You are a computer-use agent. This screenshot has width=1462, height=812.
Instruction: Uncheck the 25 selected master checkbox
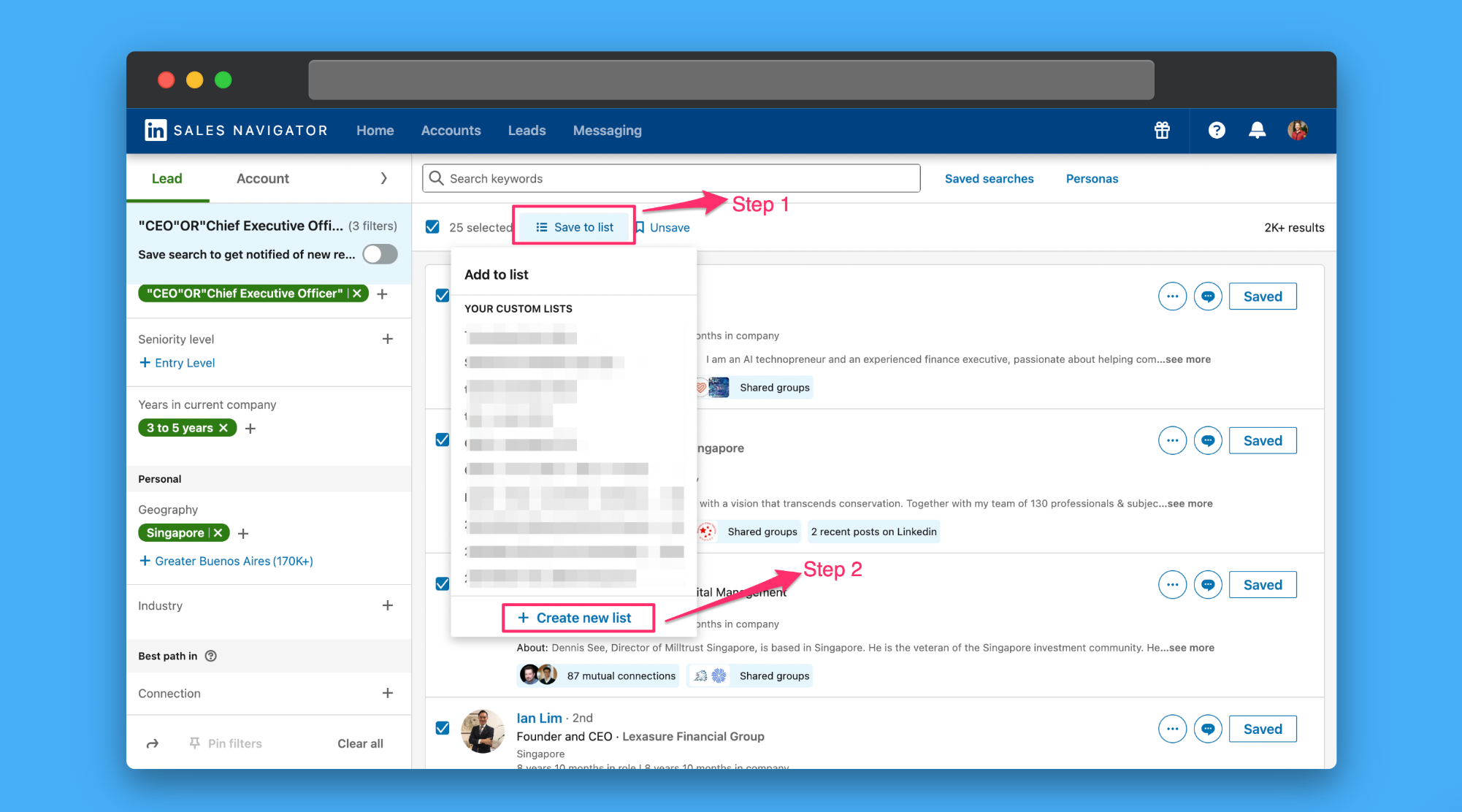click(433, 226)
